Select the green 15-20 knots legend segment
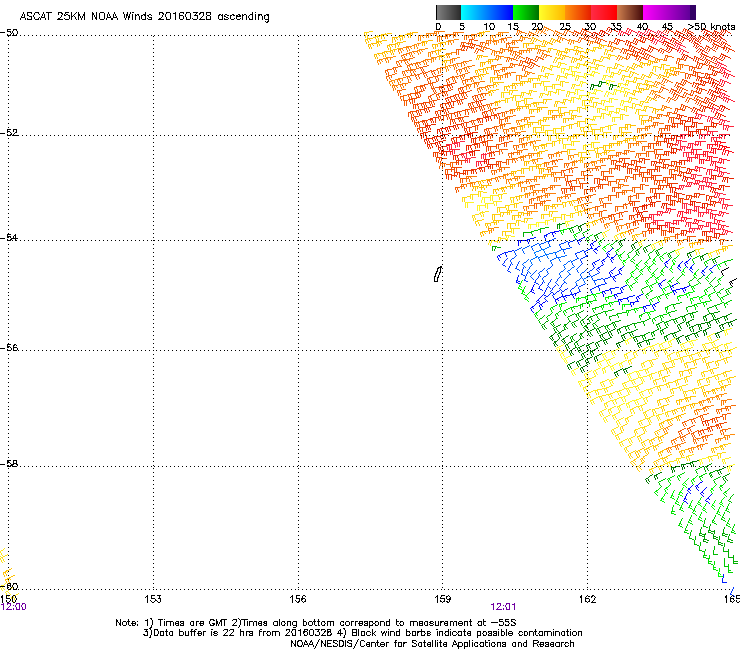This screenshot has width=740, height=650. click(x=526, y=12)
